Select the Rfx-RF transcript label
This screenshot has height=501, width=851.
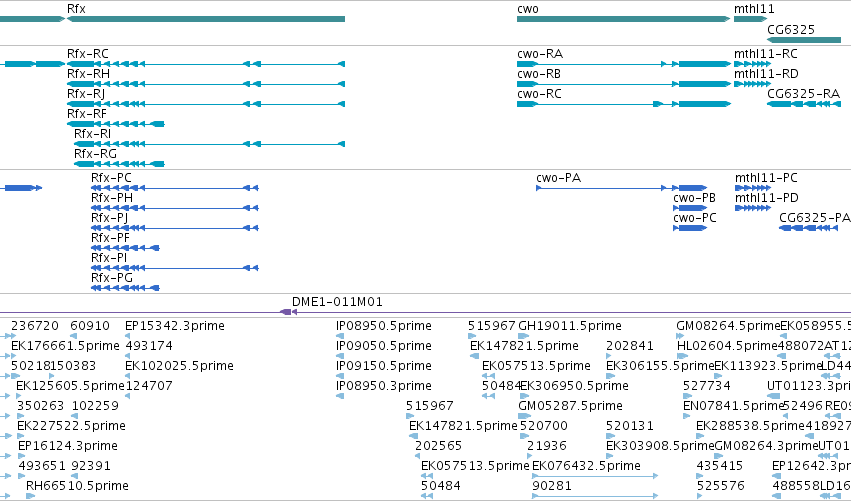click(x=87, y=114)
